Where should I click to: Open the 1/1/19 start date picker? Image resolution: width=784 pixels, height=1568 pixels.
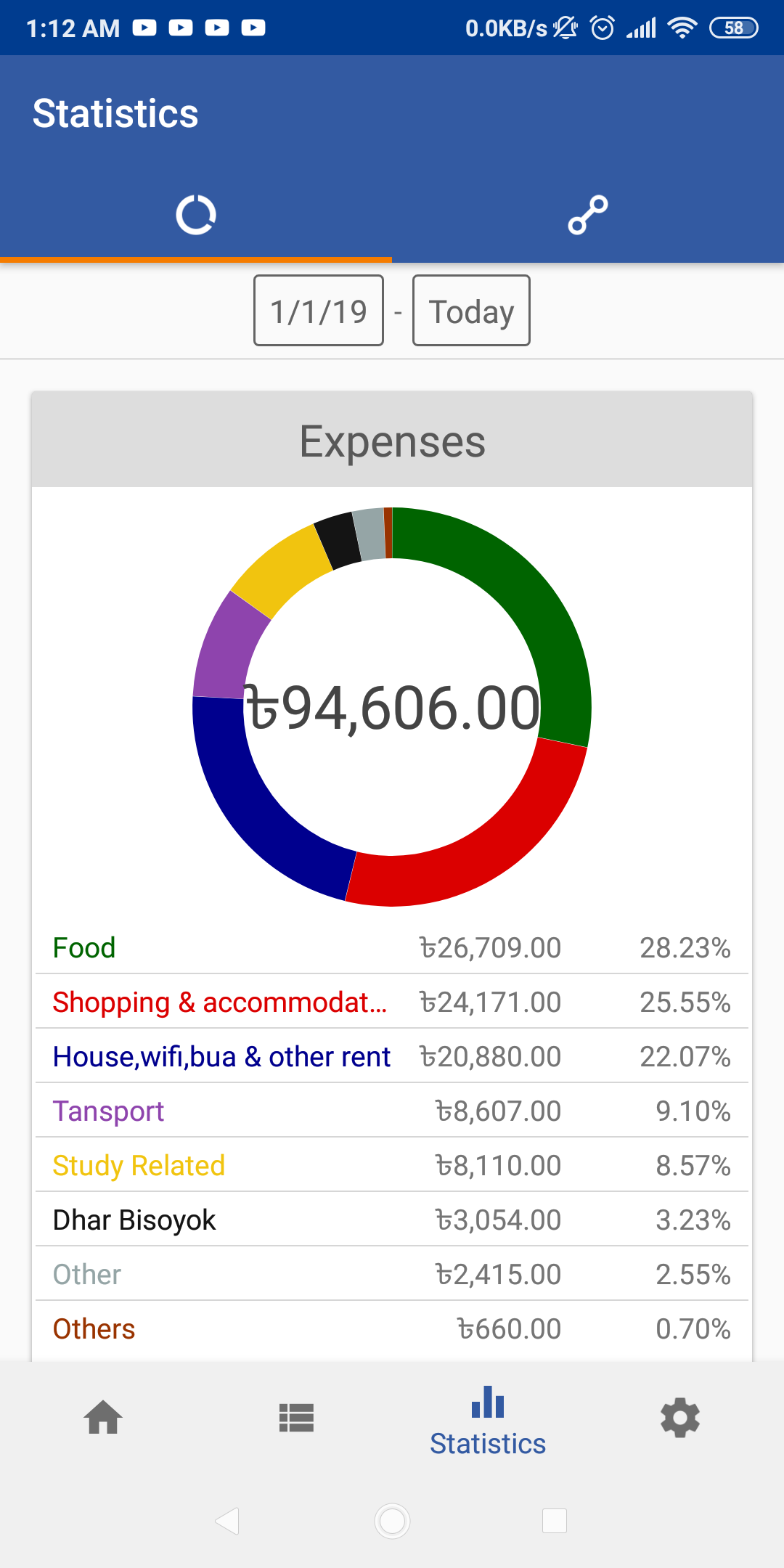tap(319, 311)
